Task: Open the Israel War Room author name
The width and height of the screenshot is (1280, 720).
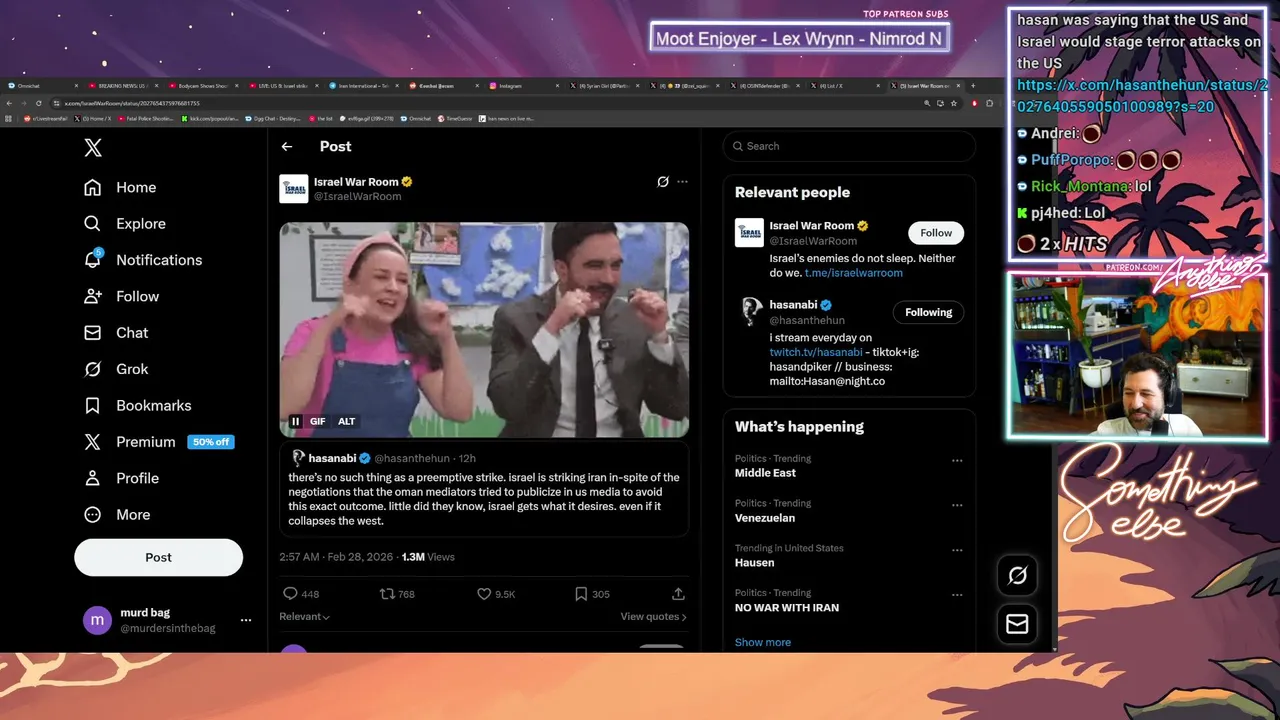Action: tap(356, 182)
